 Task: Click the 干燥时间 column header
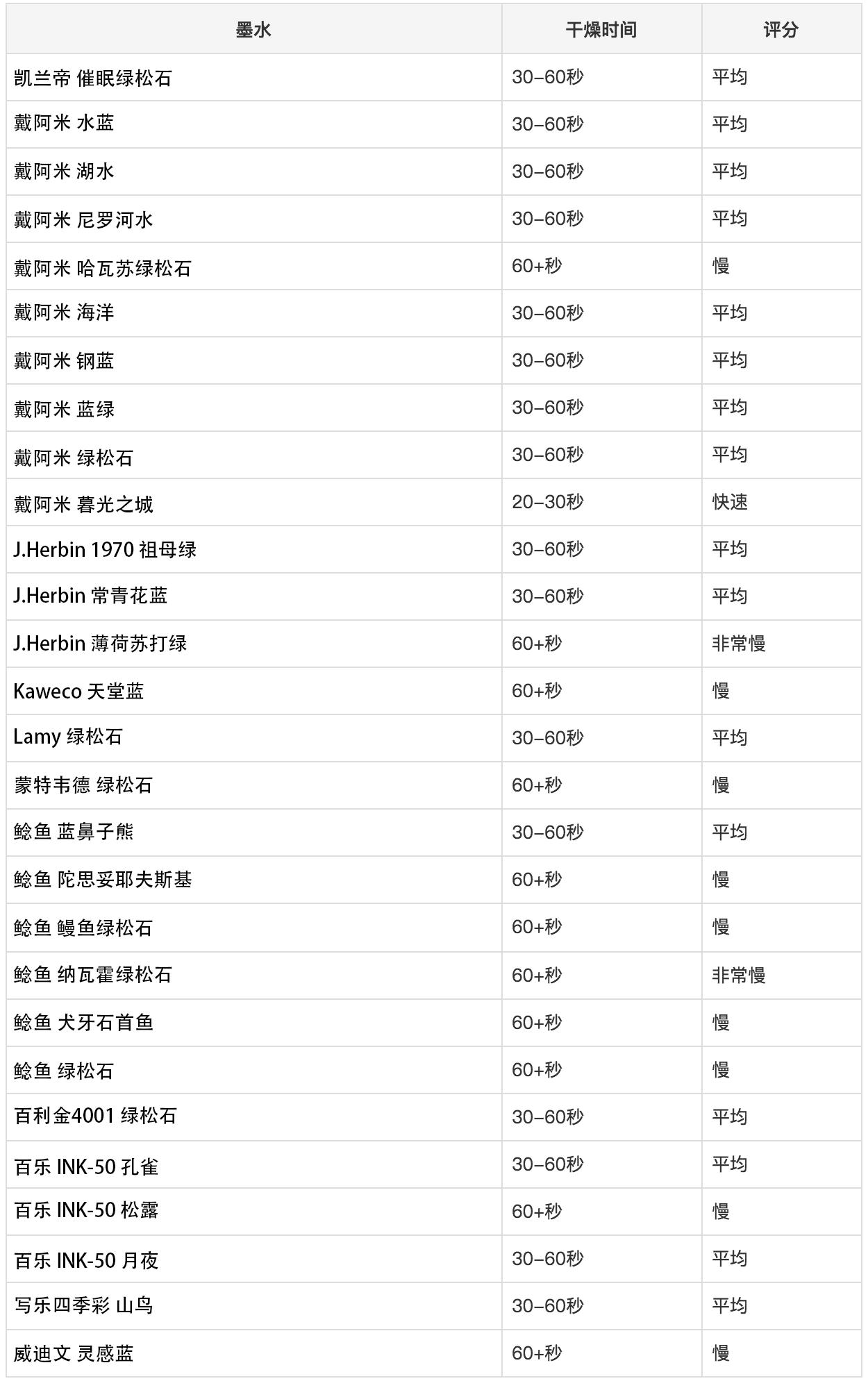pyautogui.click(x=601, y=30)
